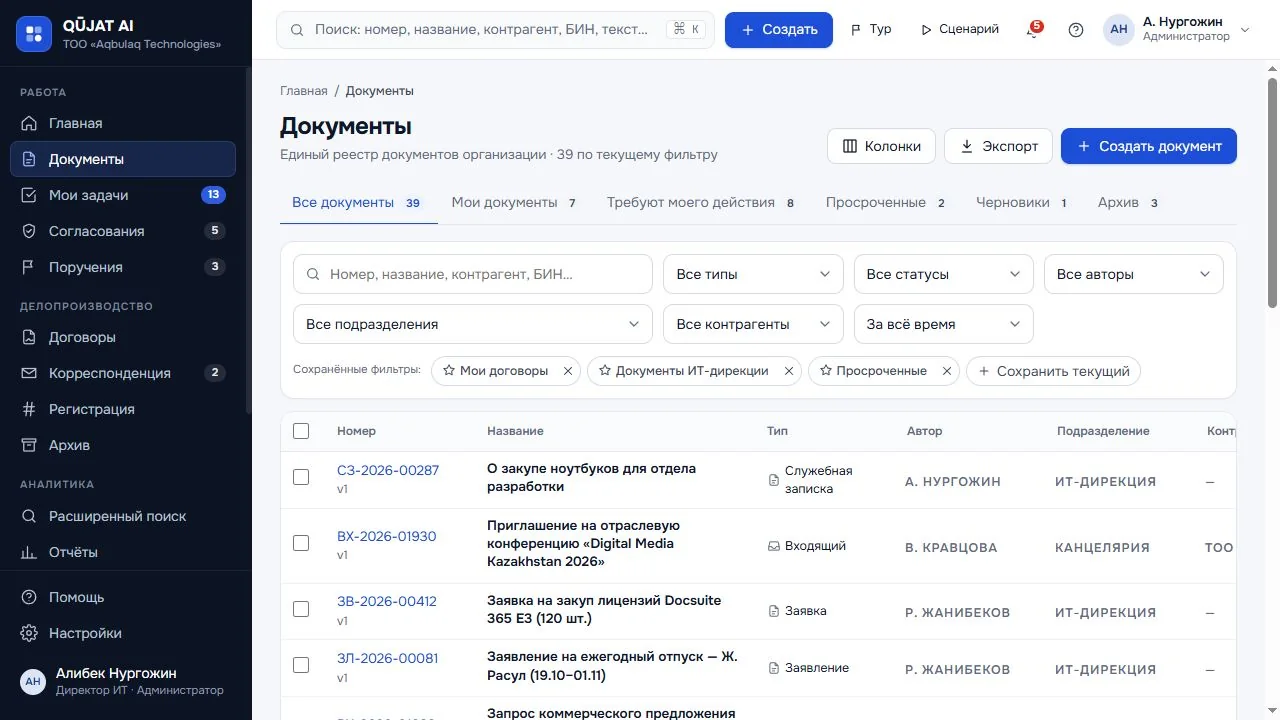Open Договоры section in the sidebar
1280x720 pixels.
(123, 337)
